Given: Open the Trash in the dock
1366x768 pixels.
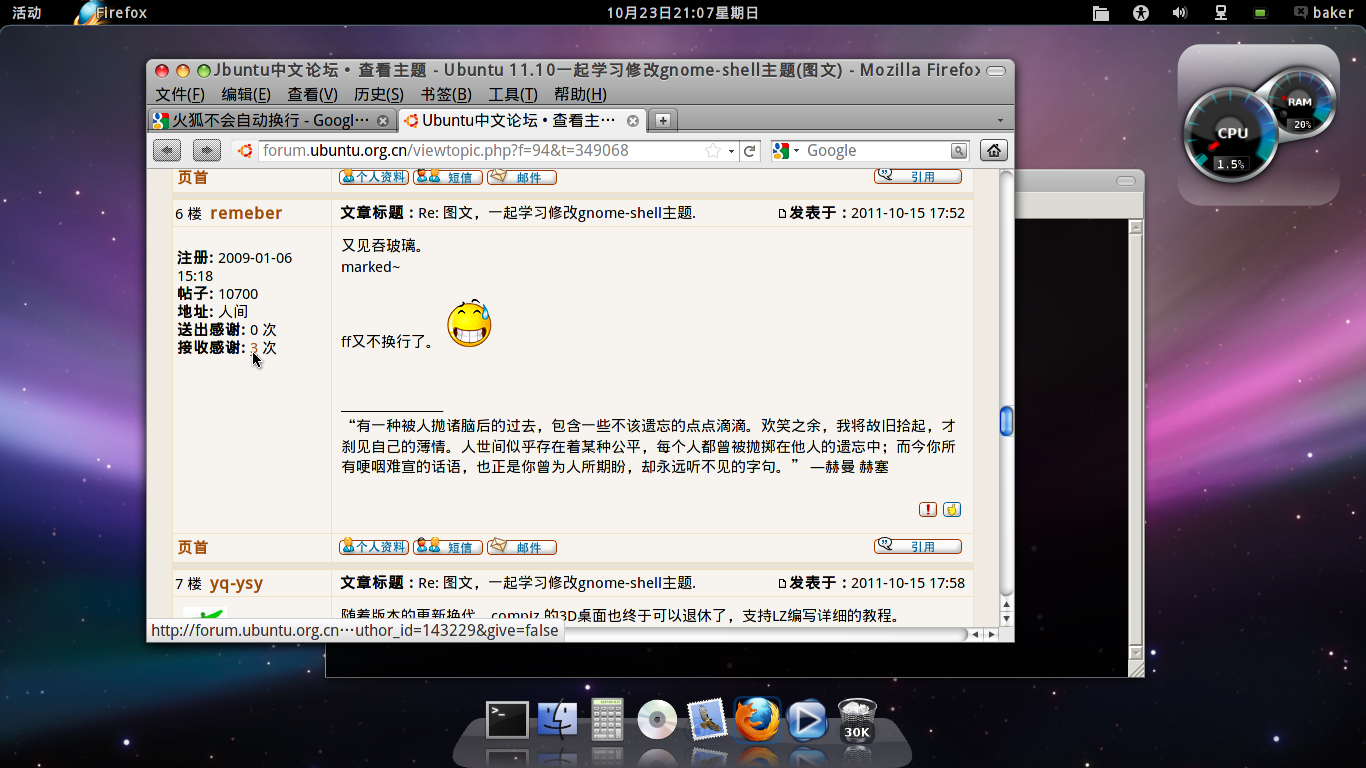Looking at the screenshot, I should pyautogui.click(x=857, y=721).
